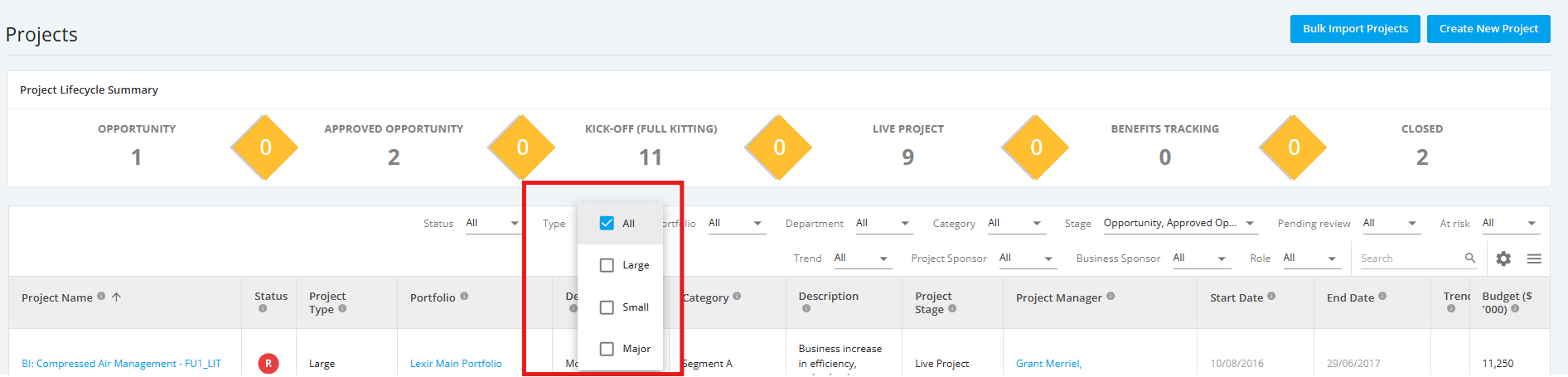Click the Project Lifecycle Summary heading
This screenshot has height=377, width=1568.
(x=89, y=89)
